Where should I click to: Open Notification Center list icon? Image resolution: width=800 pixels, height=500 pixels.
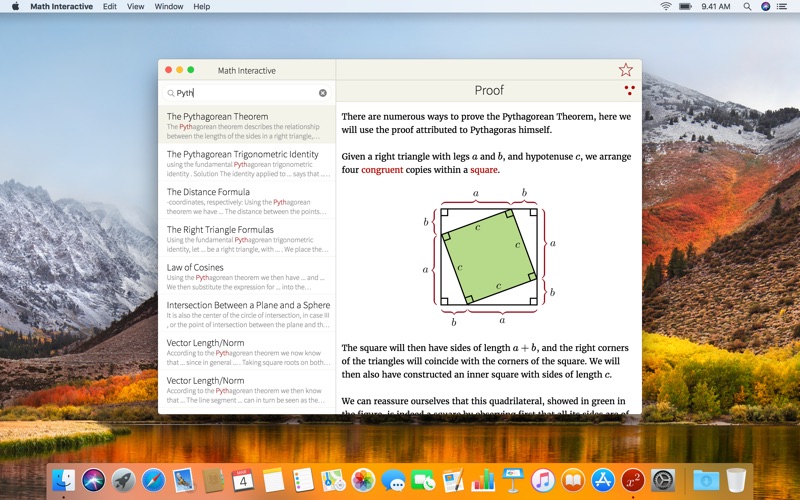782,7
